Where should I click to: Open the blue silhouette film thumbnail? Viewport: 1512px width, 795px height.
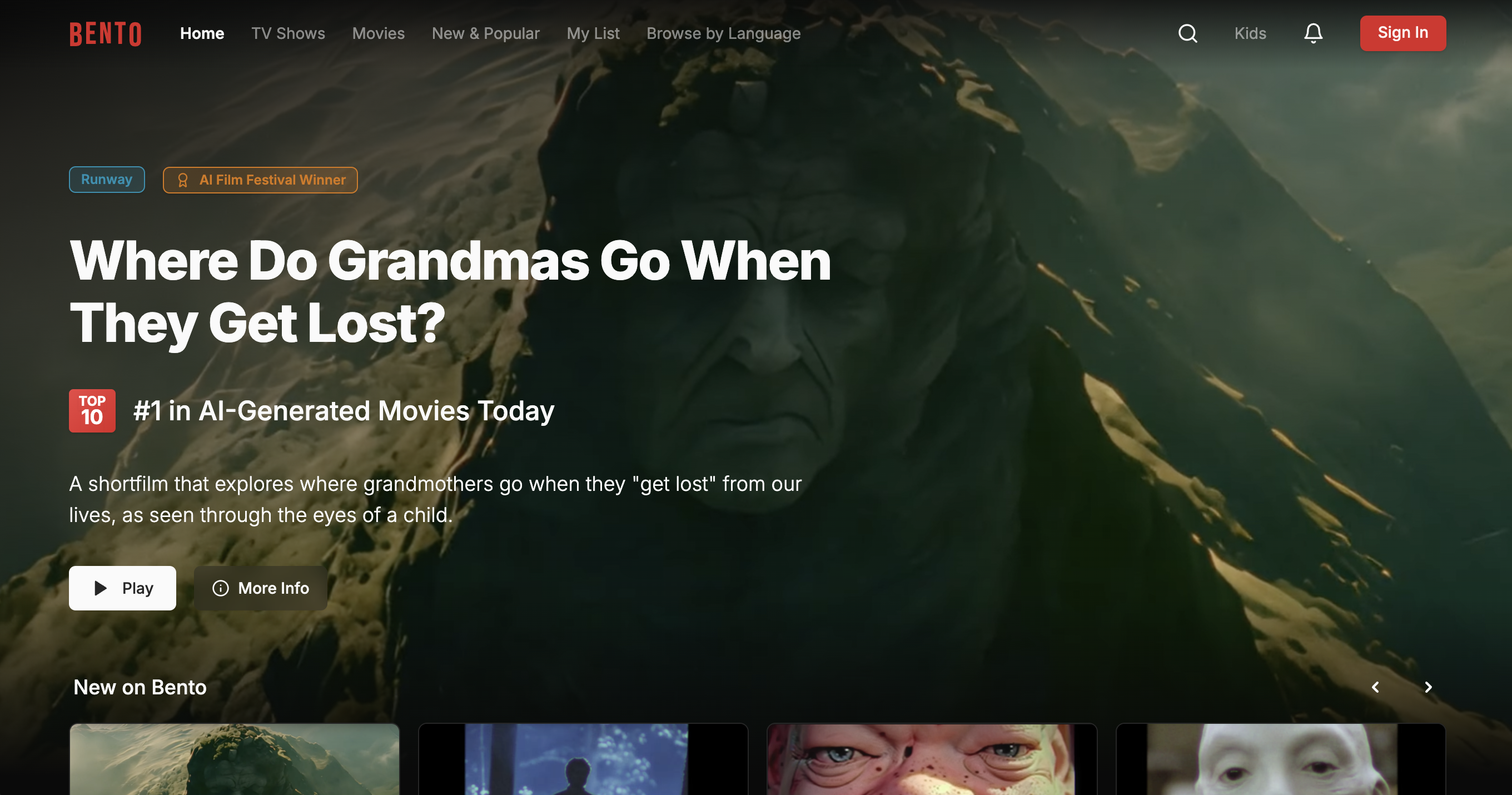pos(583,759)
